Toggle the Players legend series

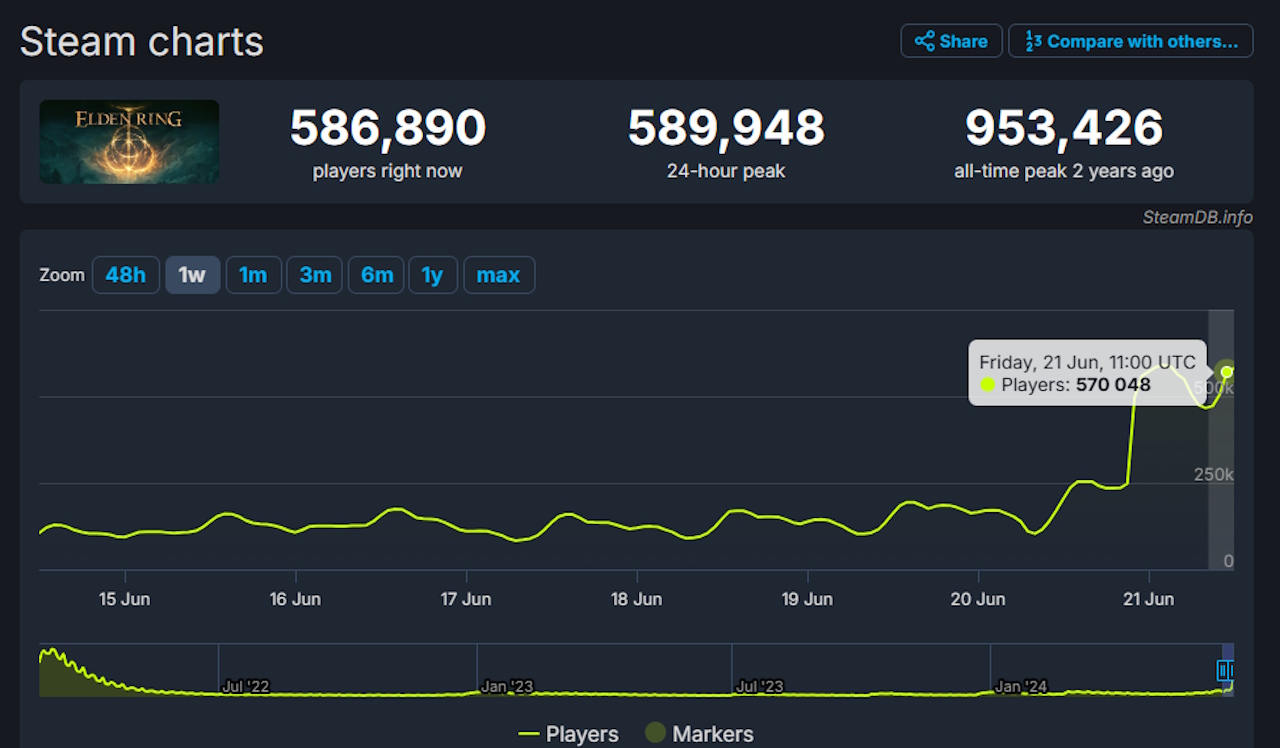(x=568, y=734)
